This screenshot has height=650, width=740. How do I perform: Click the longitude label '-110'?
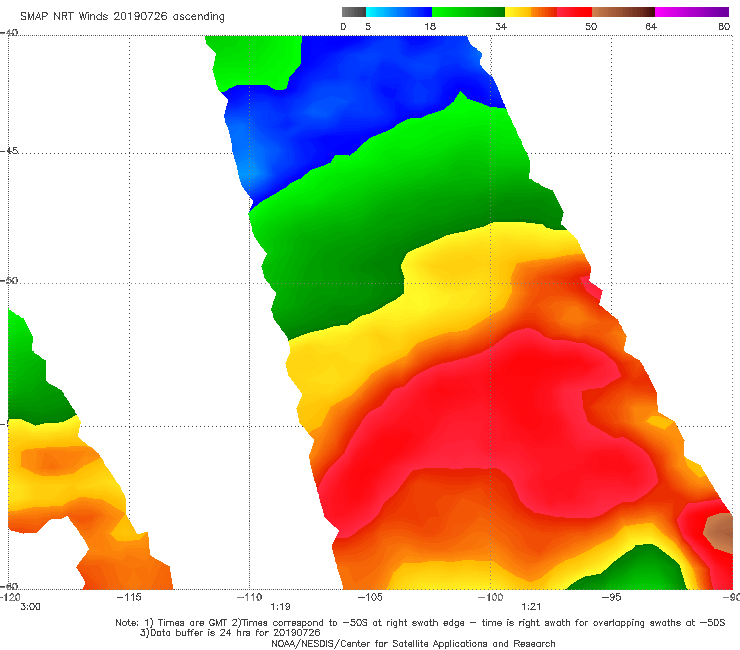pyautogui.click(x=250, y=597)
